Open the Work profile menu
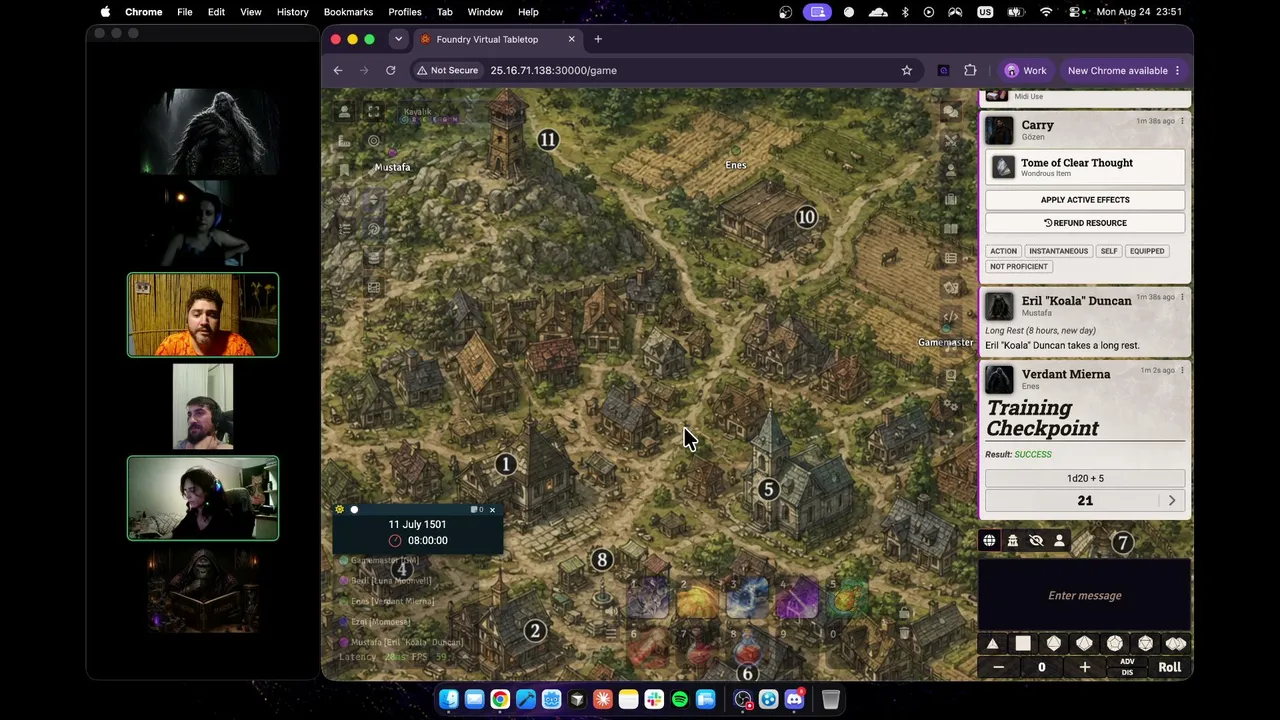The image size is (1280, 720). [x=1025, y=70]
